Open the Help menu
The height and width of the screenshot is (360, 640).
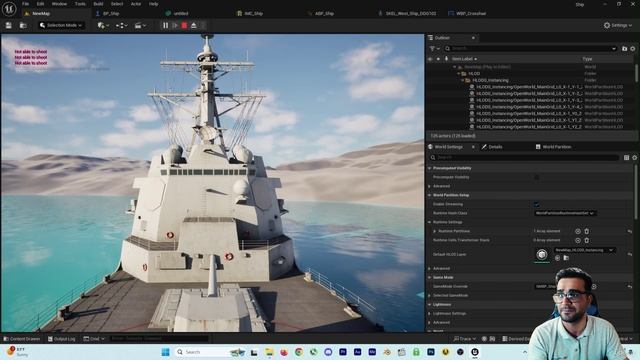153,4
